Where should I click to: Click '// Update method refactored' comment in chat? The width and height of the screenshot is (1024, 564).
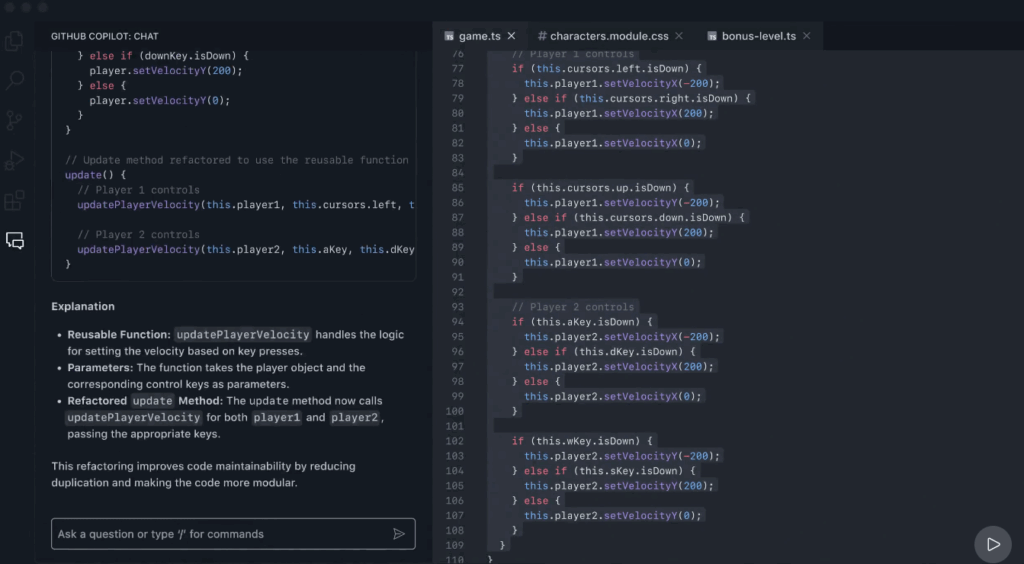(x=236, y=160)
